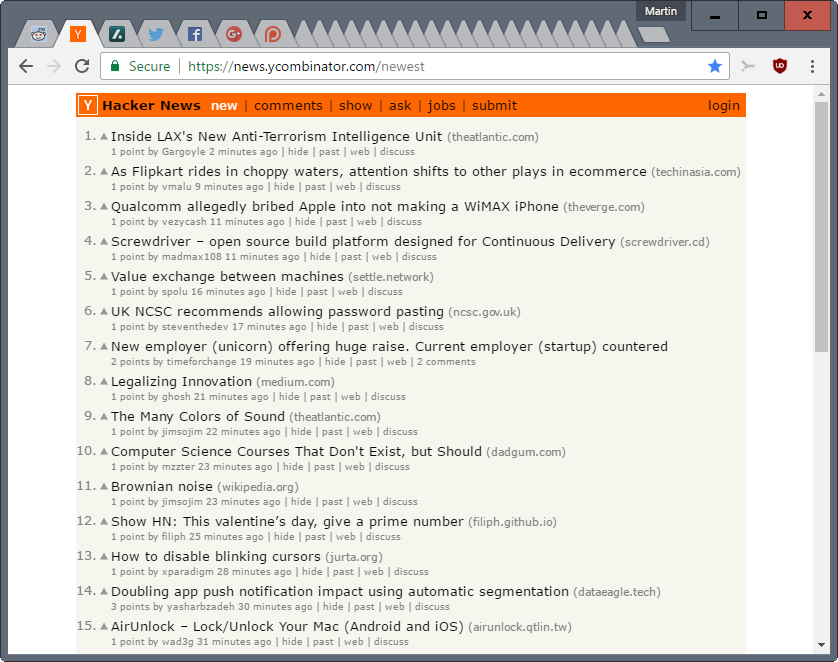Upvote the New employer huge raise story

point(104,346)
